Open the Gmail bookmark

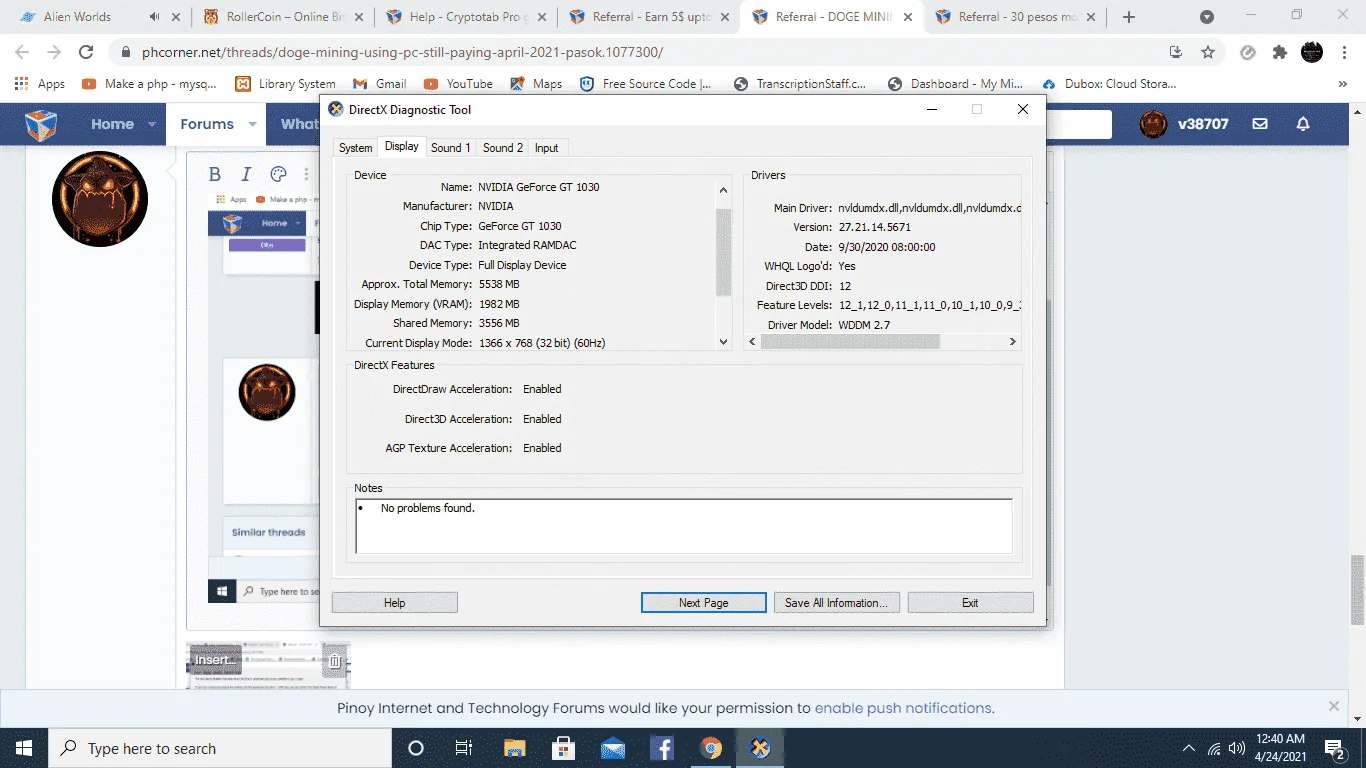(x=380, y=84)
